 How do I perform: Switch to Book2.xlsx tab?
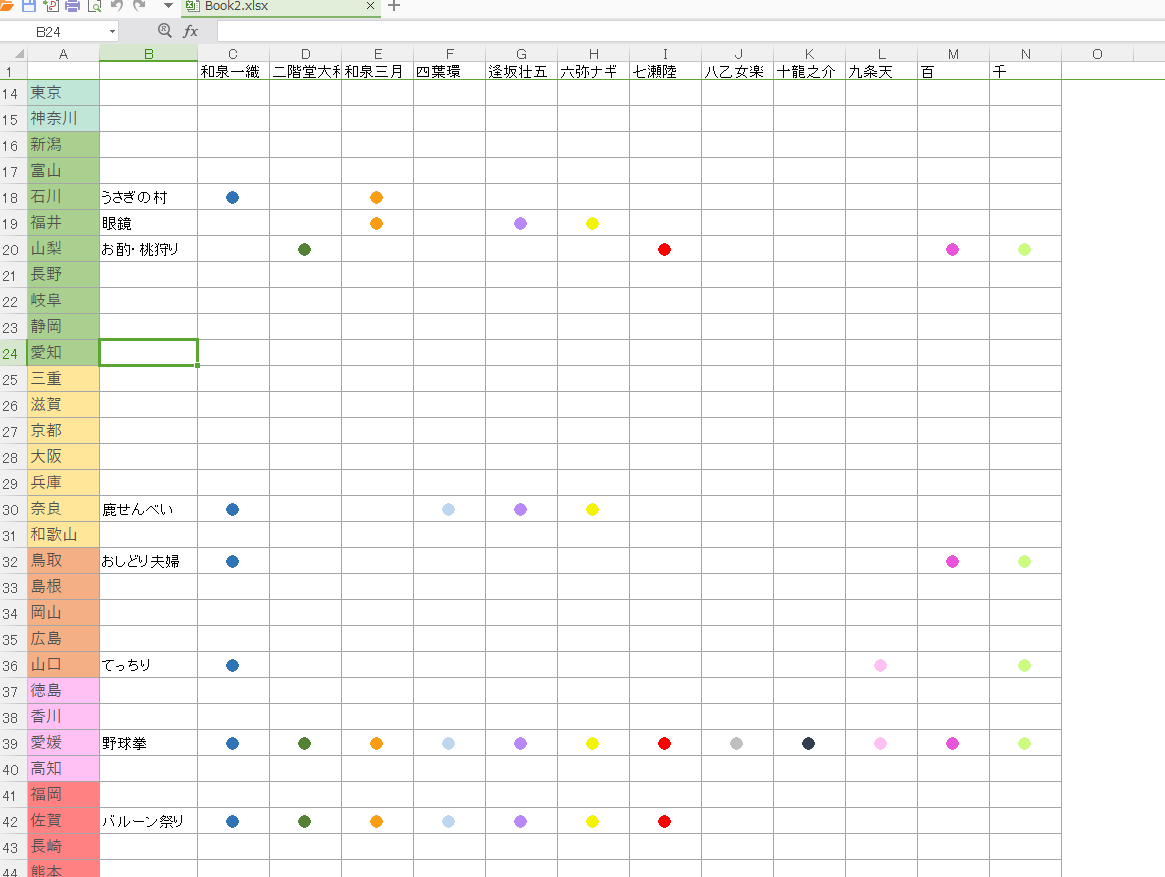[x=282, y=7]
